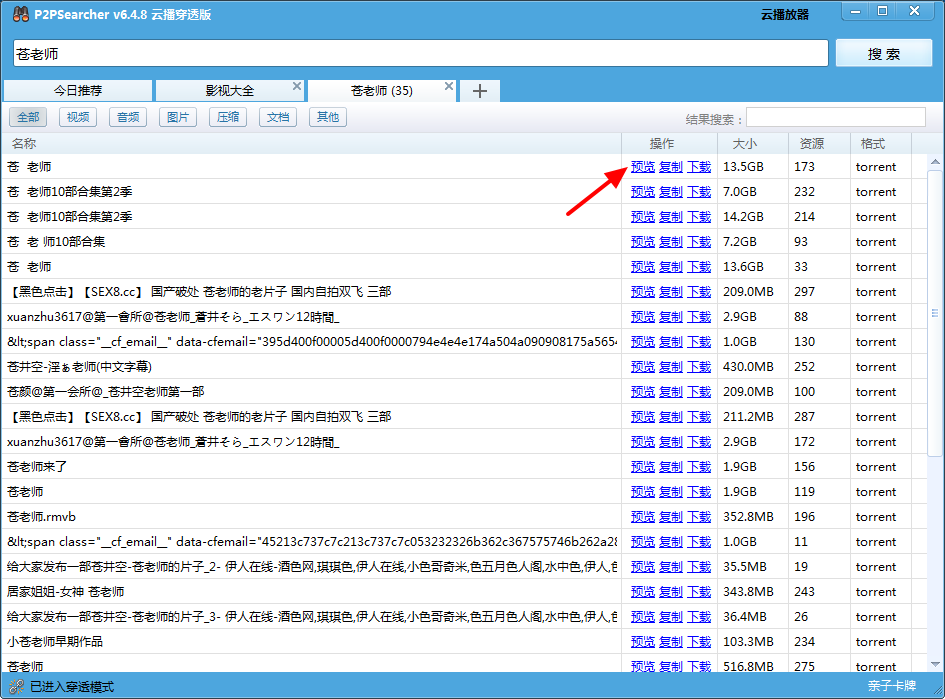This screenshot has height=699, width=945.
Task: Click the P2PSearcher binoculars logo icon
Action: [x=18, y=14]
